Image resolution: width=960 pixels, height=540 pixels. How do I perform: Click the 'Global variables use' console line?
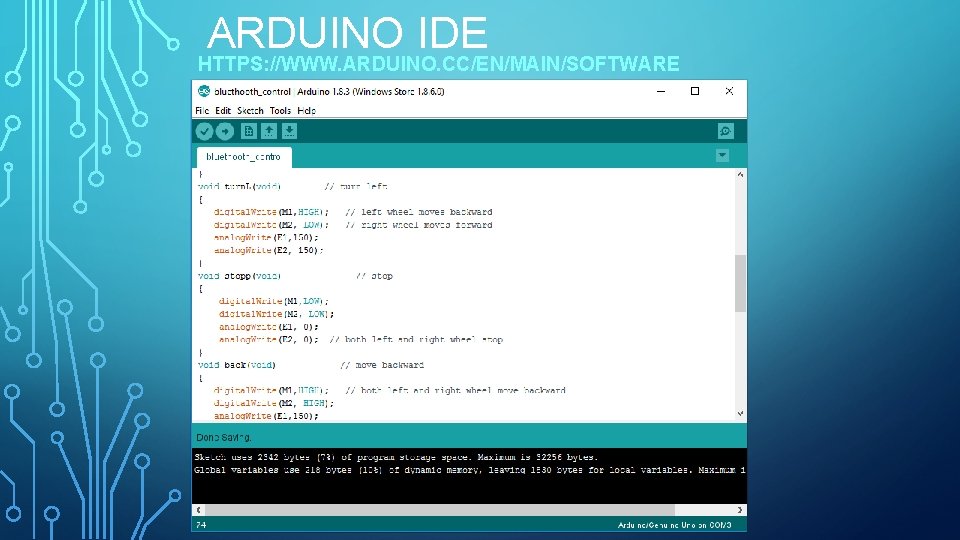pos(470,470)
